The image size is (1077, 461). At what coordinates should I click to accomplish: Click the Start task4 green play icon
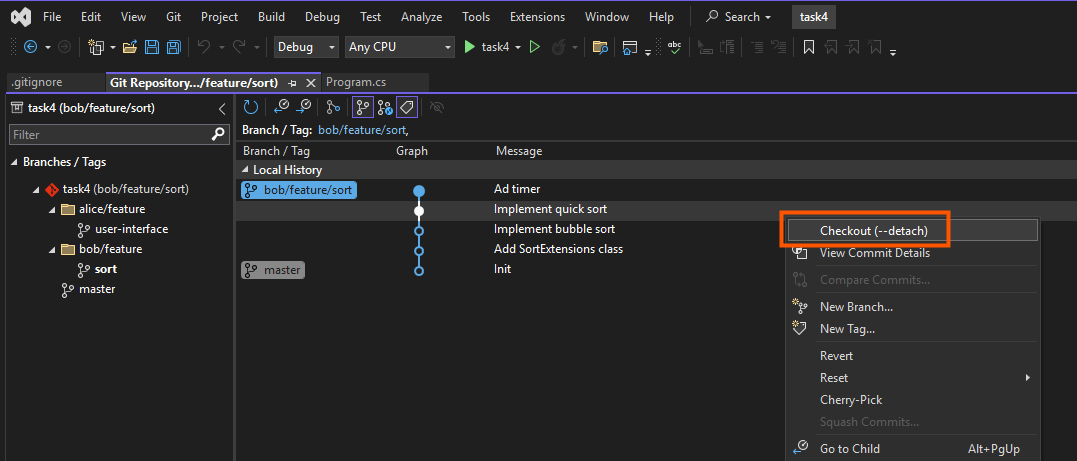pos(468,47)
